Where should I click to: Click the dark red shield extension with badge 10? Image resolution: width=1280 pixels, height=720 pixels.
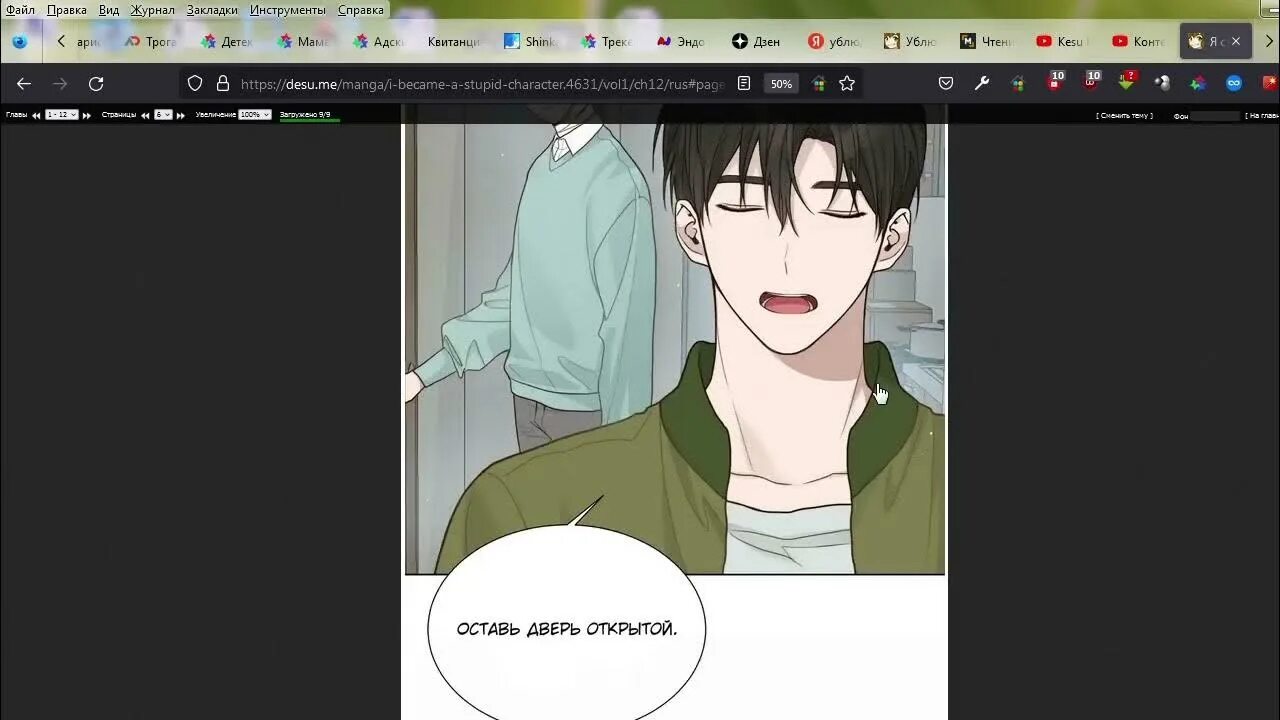click(1091, 82)
